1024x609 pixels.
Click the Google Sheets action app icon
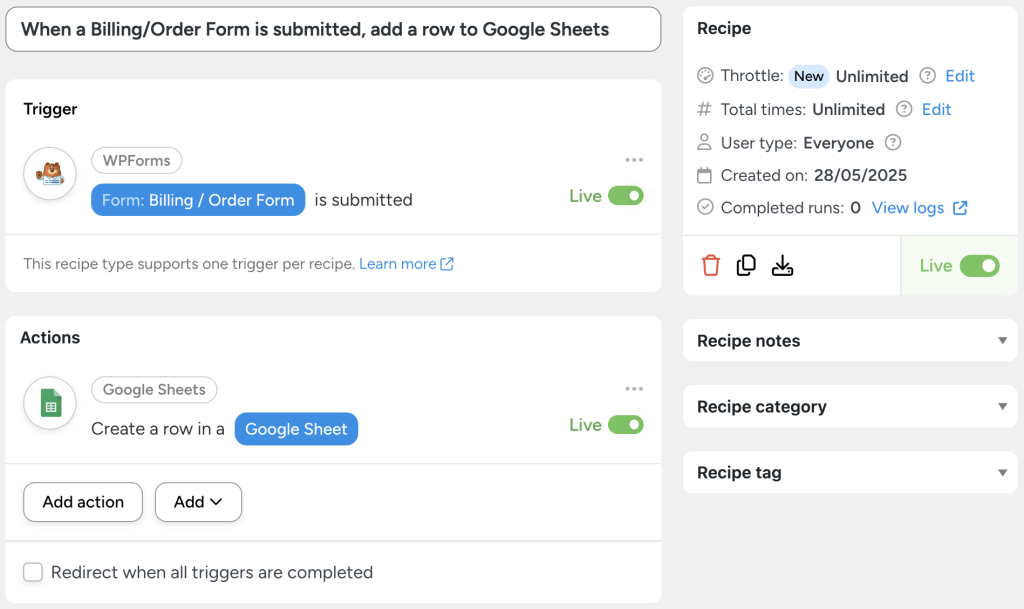coord(49,403)
